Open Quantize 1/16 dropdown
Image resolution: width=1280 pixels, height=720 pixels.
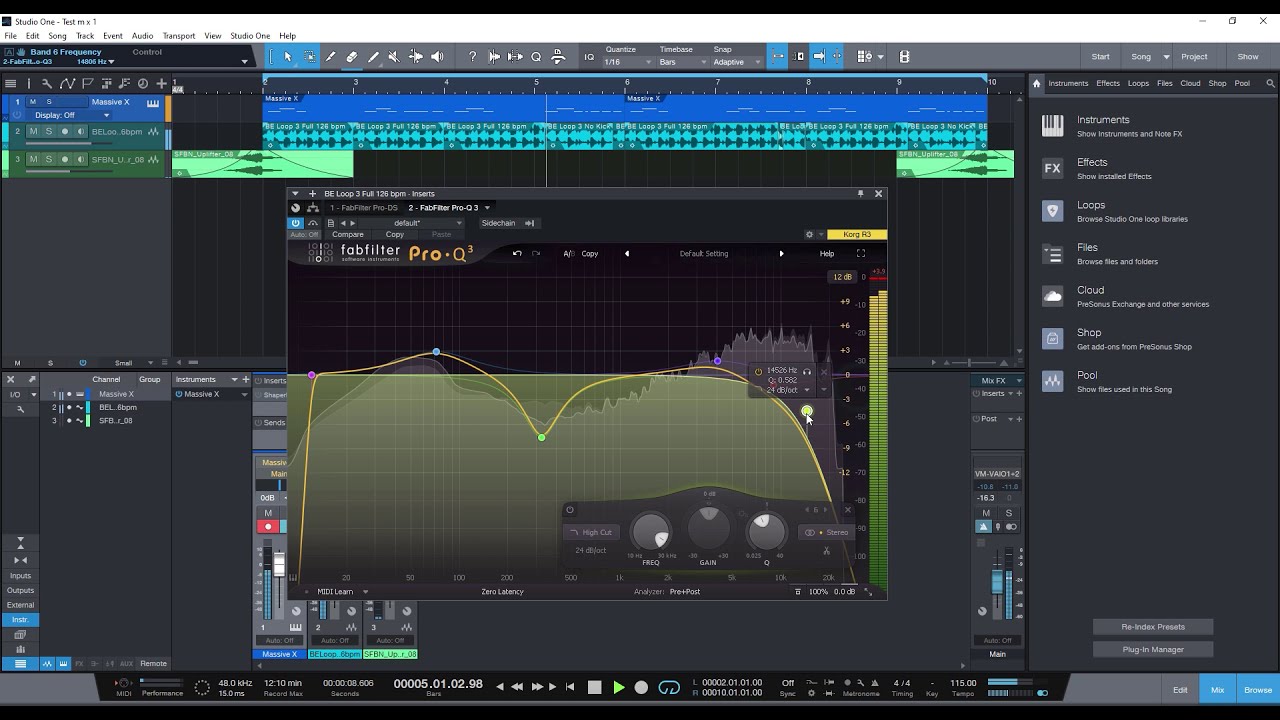[x=627, y=62]
